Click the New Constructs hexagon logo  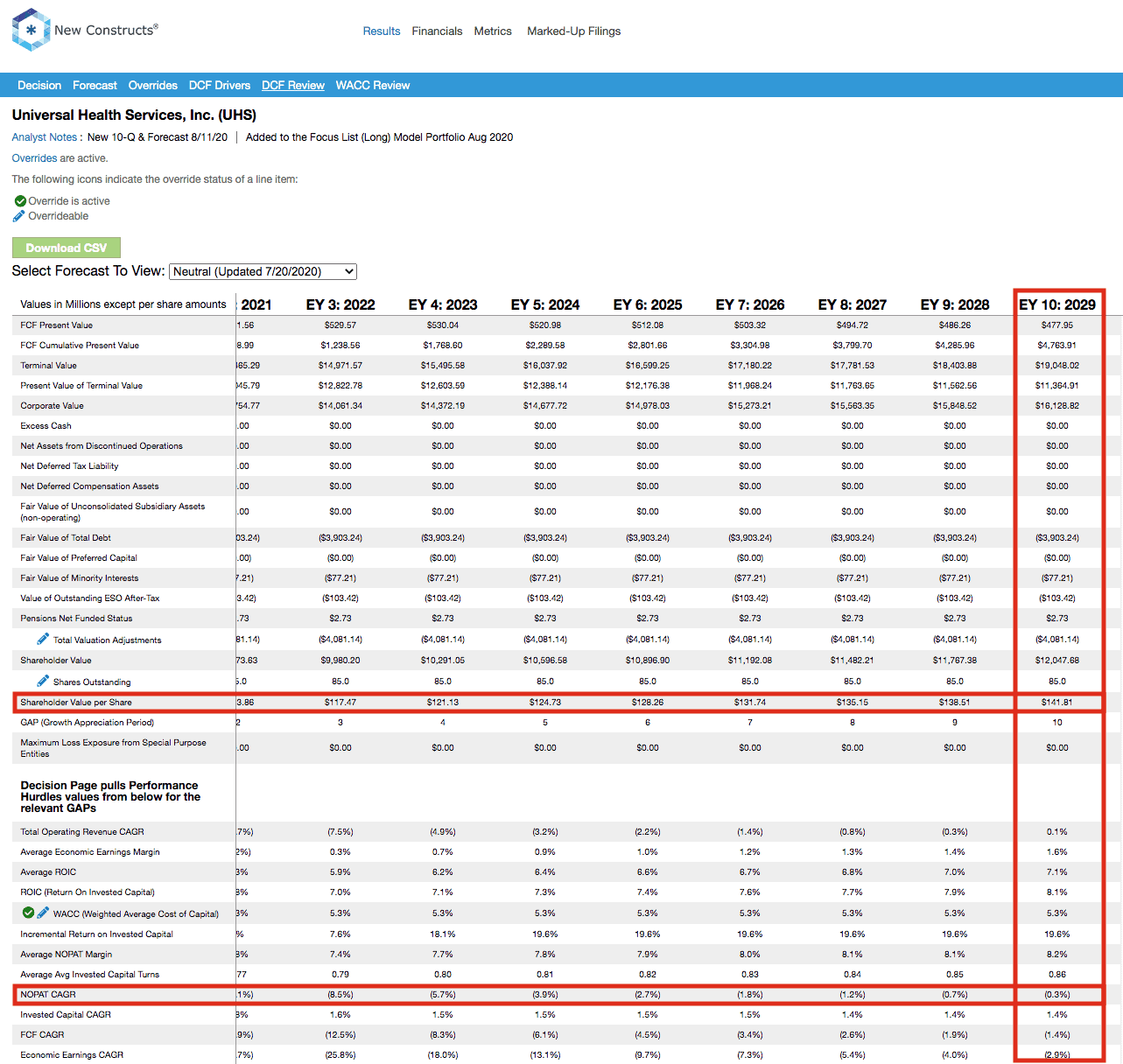point(31,30)
